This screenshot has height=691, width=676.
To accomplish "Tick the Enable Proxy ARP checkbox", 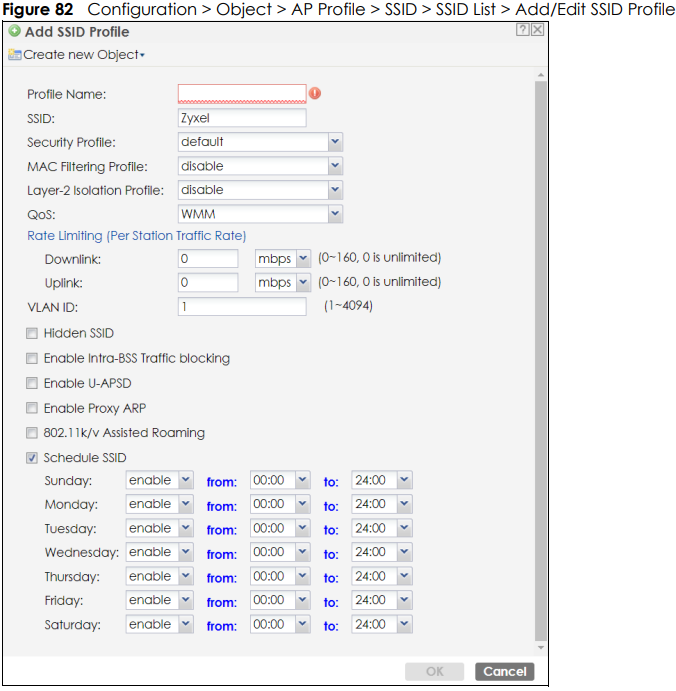I will pyautogui.click(x=32, y=408).
